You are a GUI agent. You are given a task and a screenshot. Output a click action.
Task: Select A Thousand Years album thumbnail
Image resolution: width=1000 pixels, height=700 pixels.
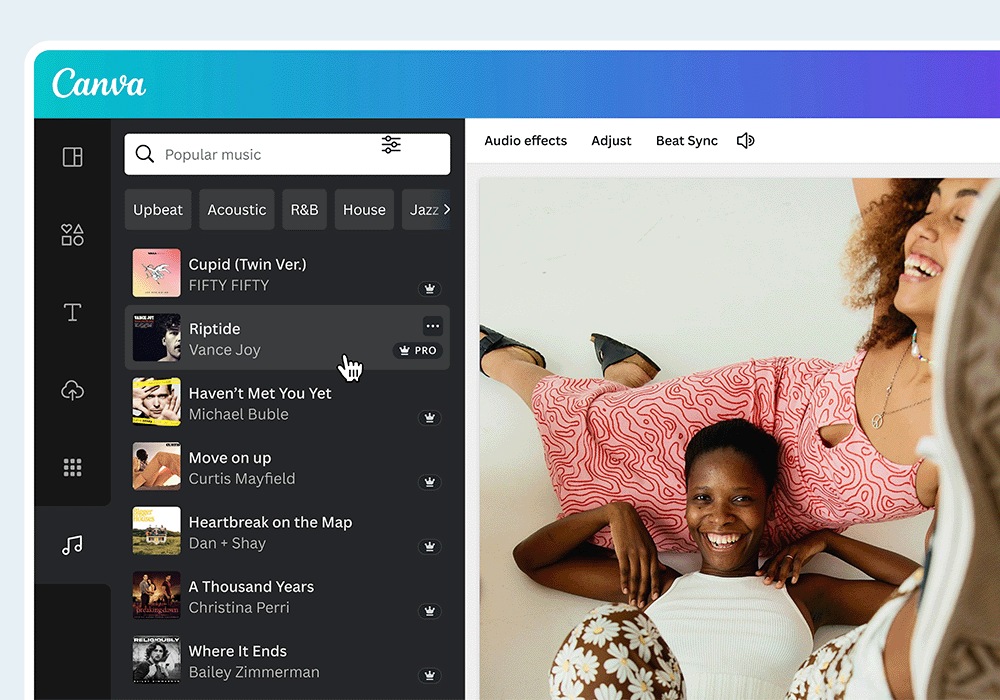[156, 595]
